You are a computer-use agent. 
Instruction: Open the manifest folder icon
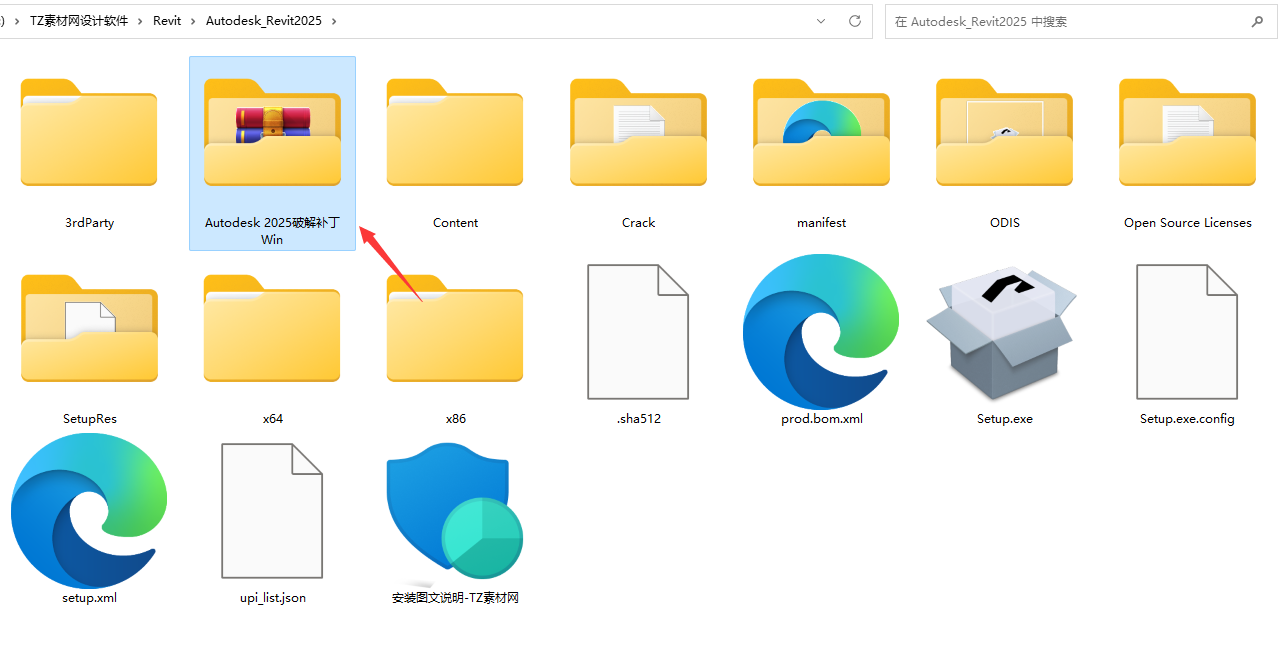point(821,132)
